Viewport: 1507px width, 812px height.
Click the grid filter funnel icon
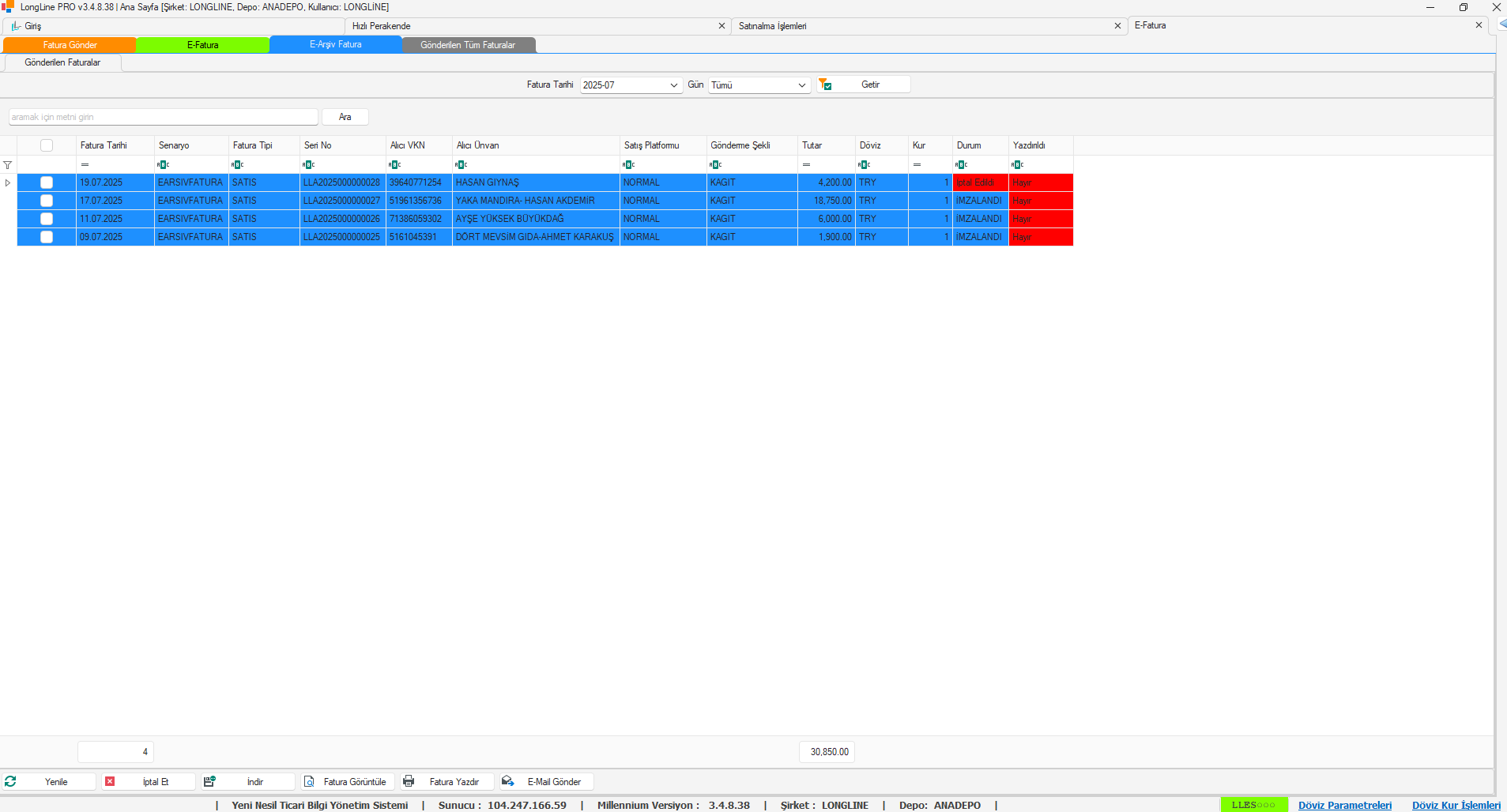pos(7,165)
